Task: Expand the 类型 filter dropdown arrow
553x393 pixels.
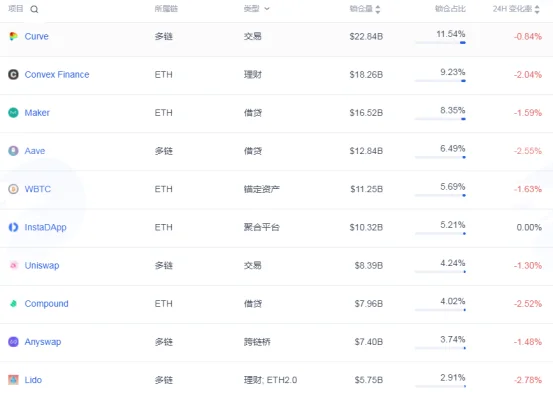Action: 267,9
